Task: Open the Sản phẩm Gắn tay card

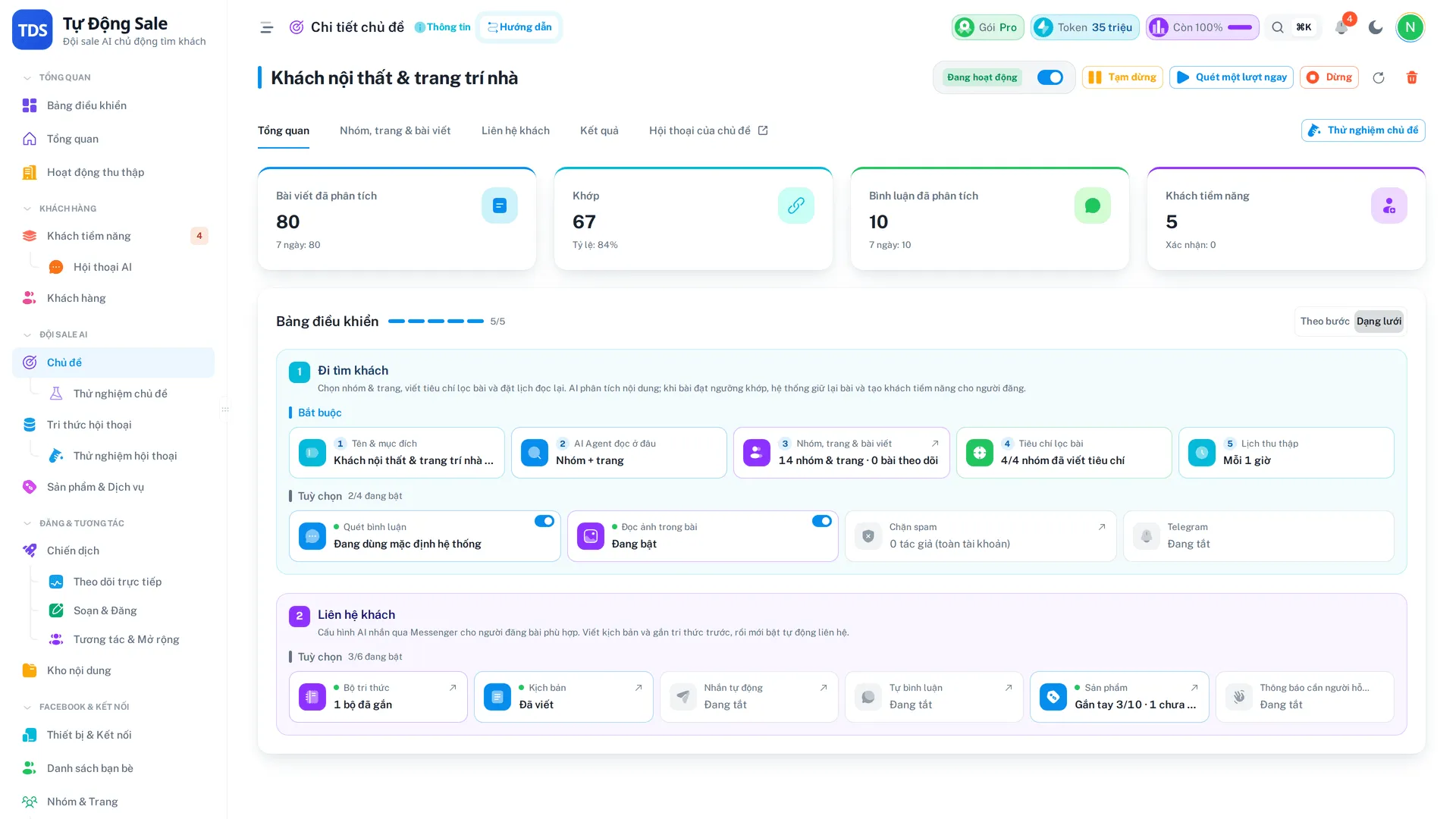Action: point(1119,697)
